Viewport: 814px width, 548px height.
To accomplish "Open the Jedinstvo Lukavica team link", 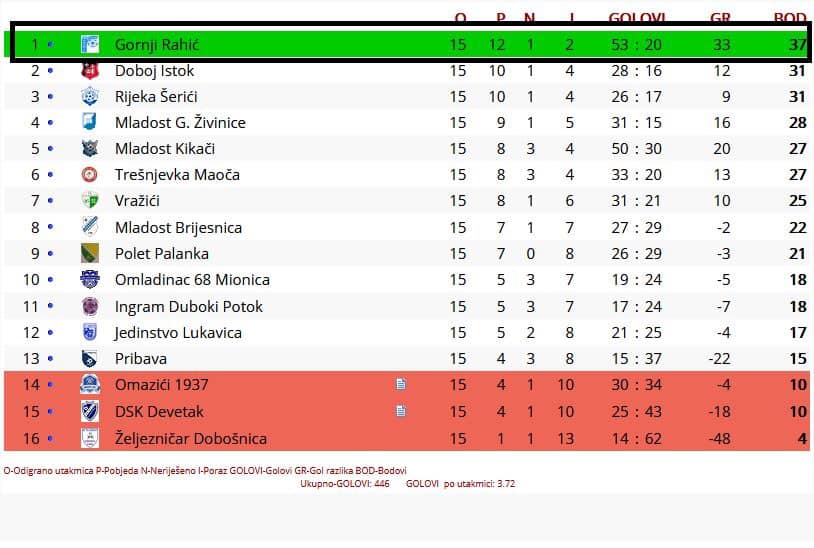I will tap(178, 332).
